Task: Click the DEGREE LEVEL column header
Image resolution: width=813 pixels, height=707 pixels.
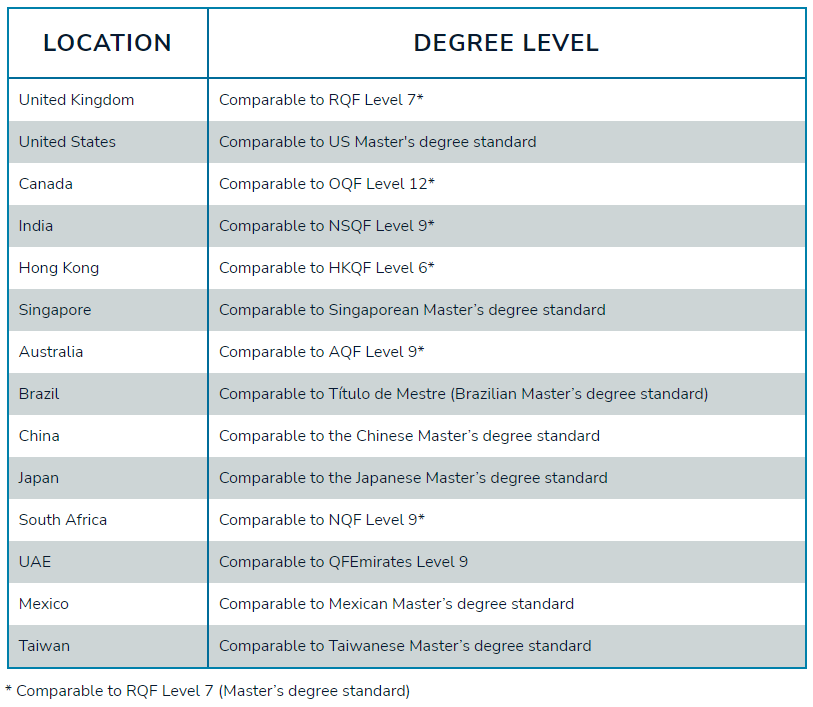Action: (x=506, y=43)
